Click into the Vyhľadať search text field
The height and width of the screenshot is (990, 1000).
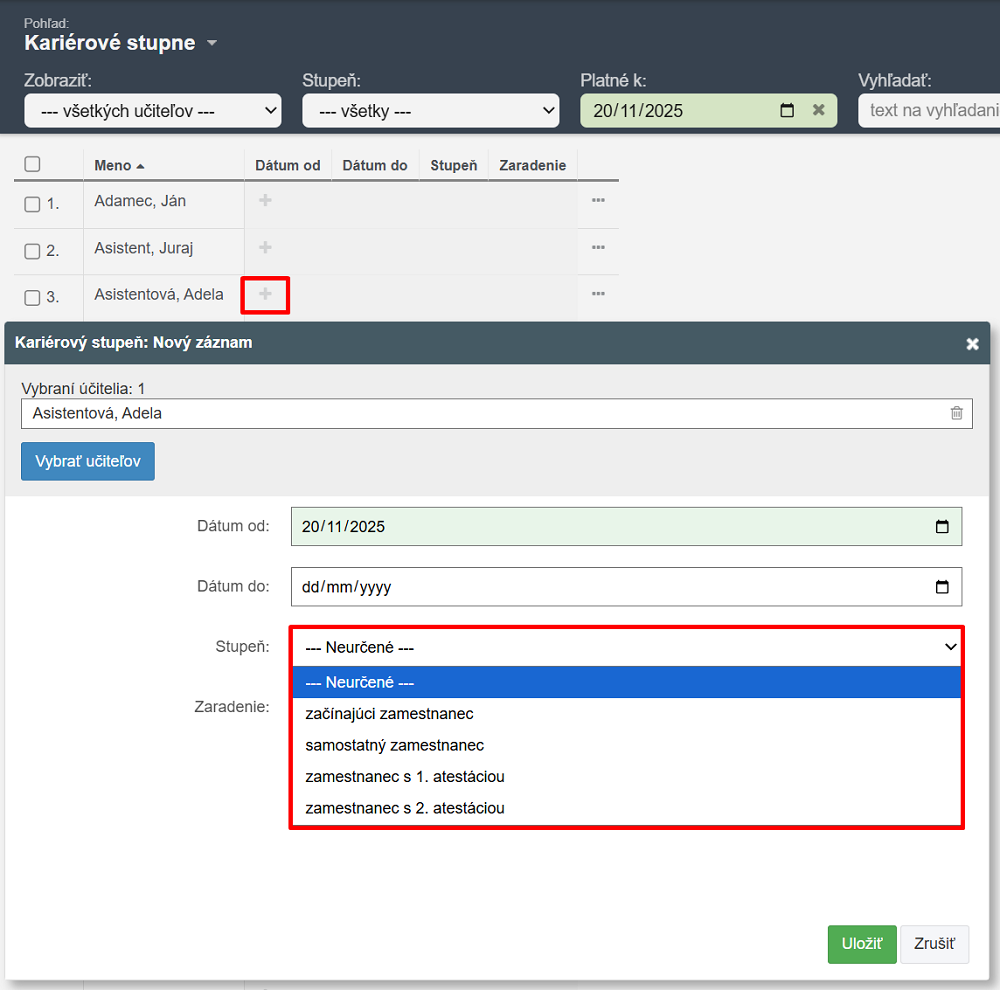point(930,111)
